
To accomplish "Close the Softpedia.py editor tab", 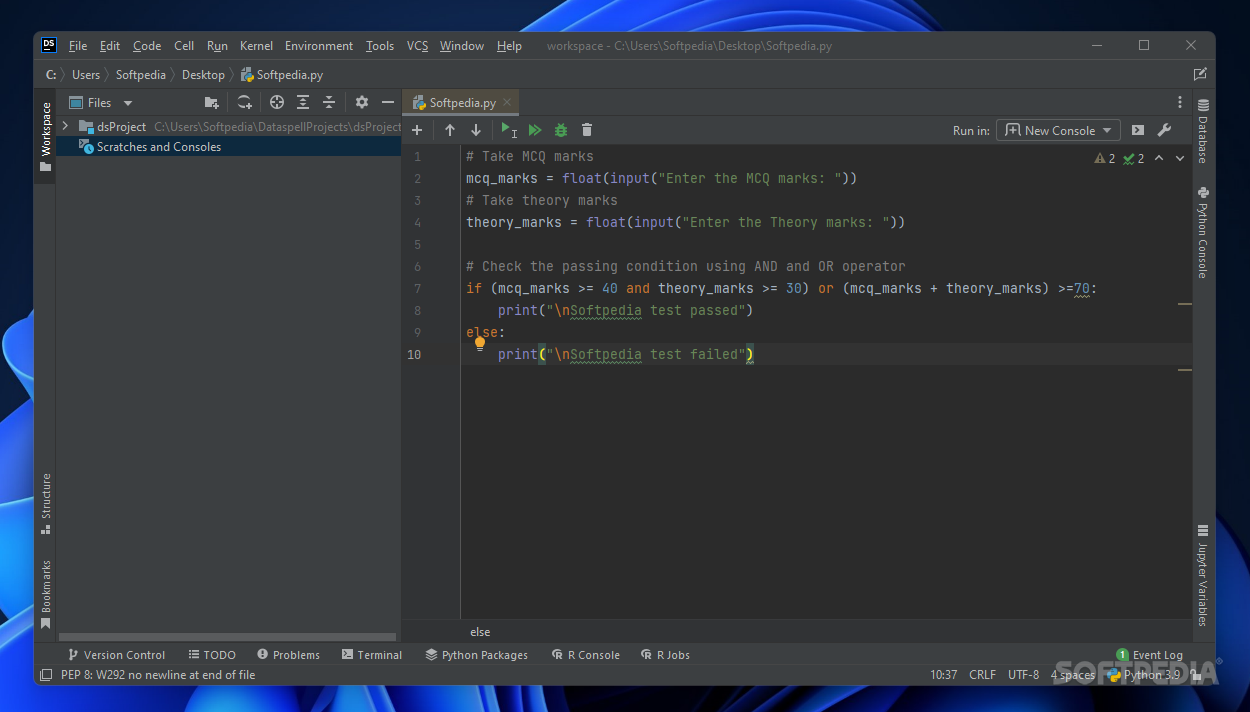I will pos(507,102).
